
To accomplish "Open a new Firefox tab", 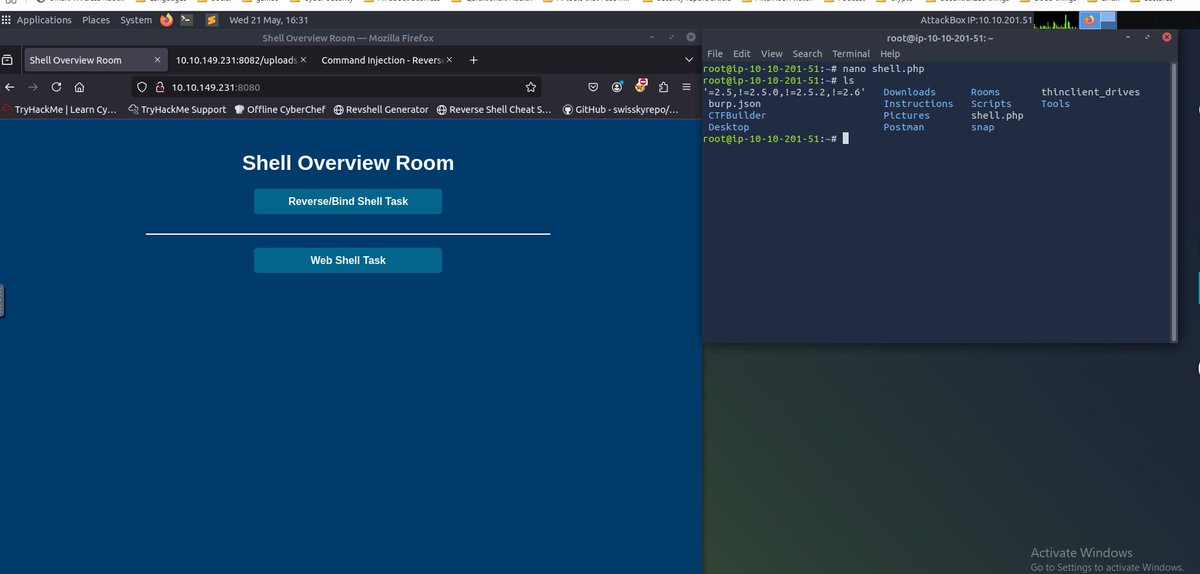I will tap(474, 60).
